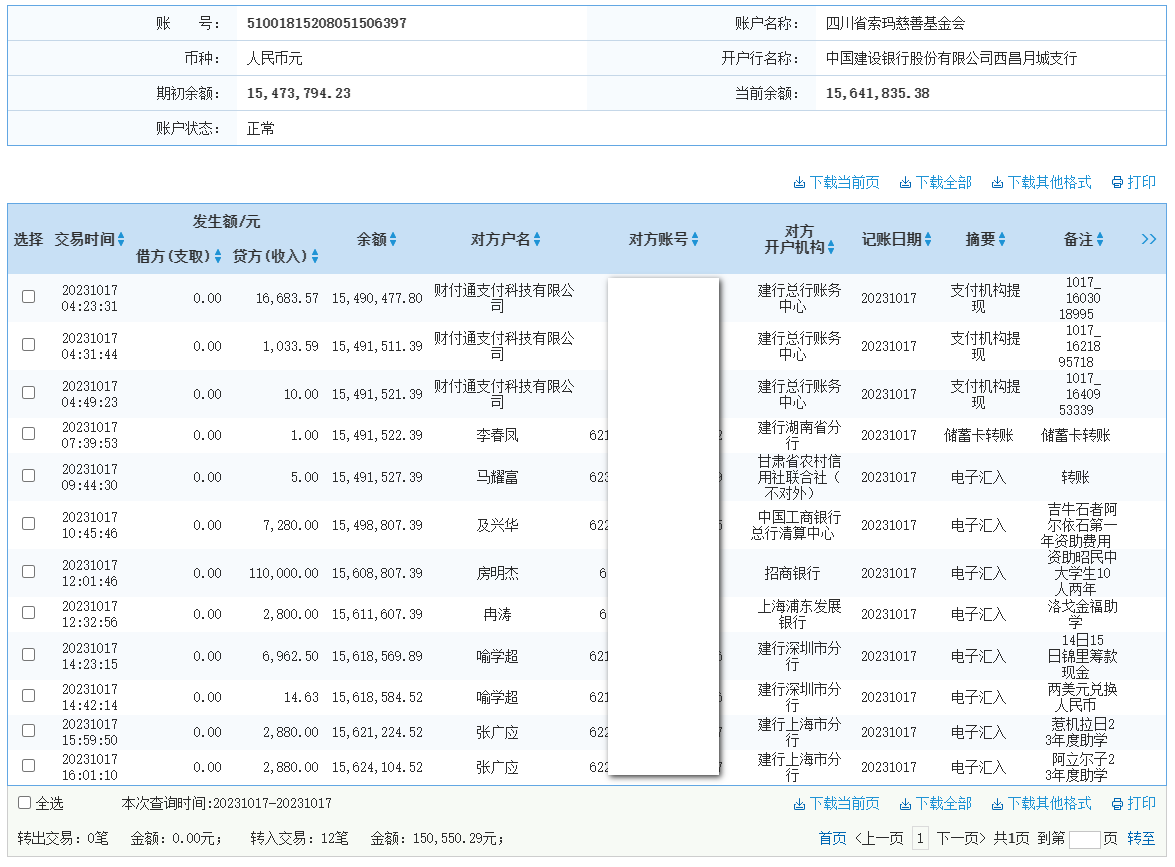Click sort toggle on 贷方(收入) column
The image size is (1175, 867).
314,255
